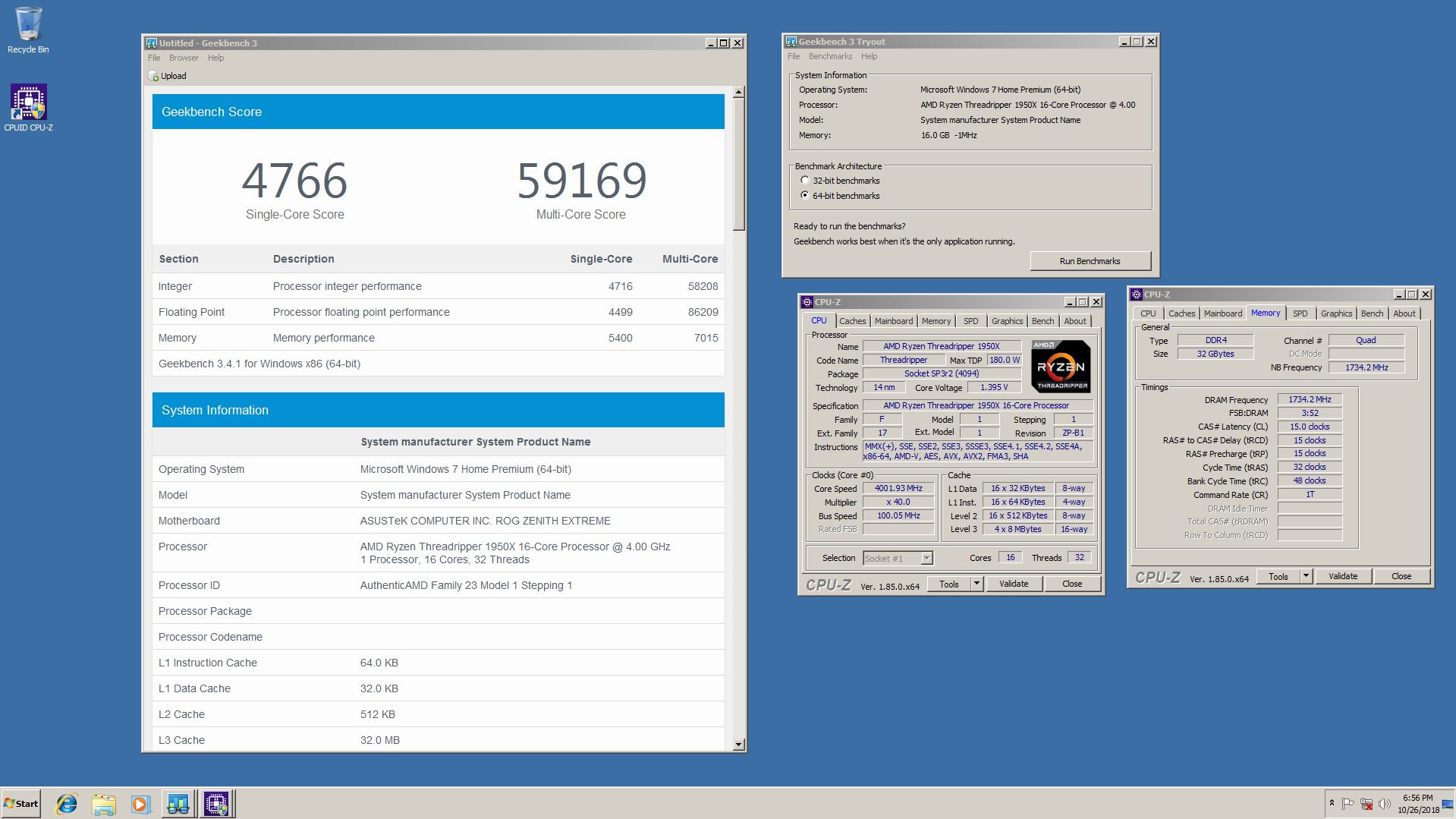Launch Internet Explorer from the taskbar

[x=67, y=804]
